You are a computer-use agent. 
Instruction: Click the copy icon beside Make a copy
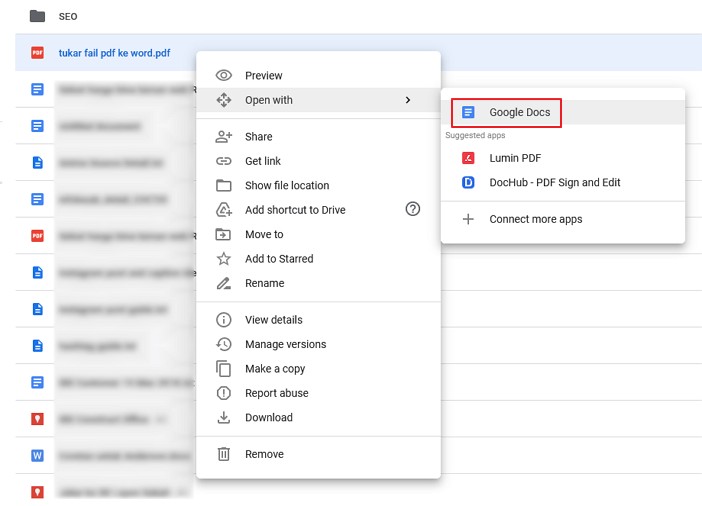(x=223, y=369)
